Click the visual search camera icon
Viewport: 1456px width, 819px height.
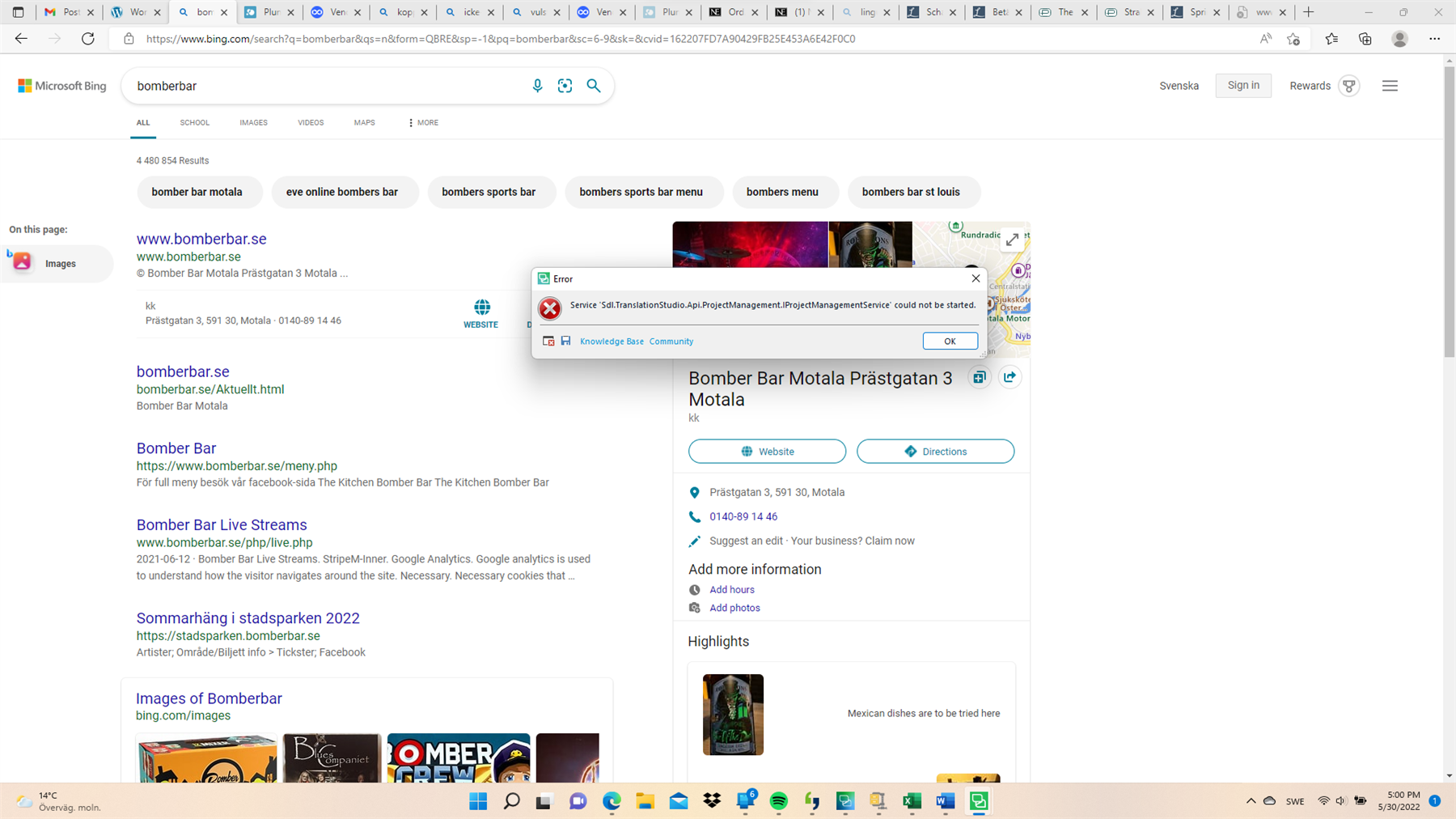point(565,86)
